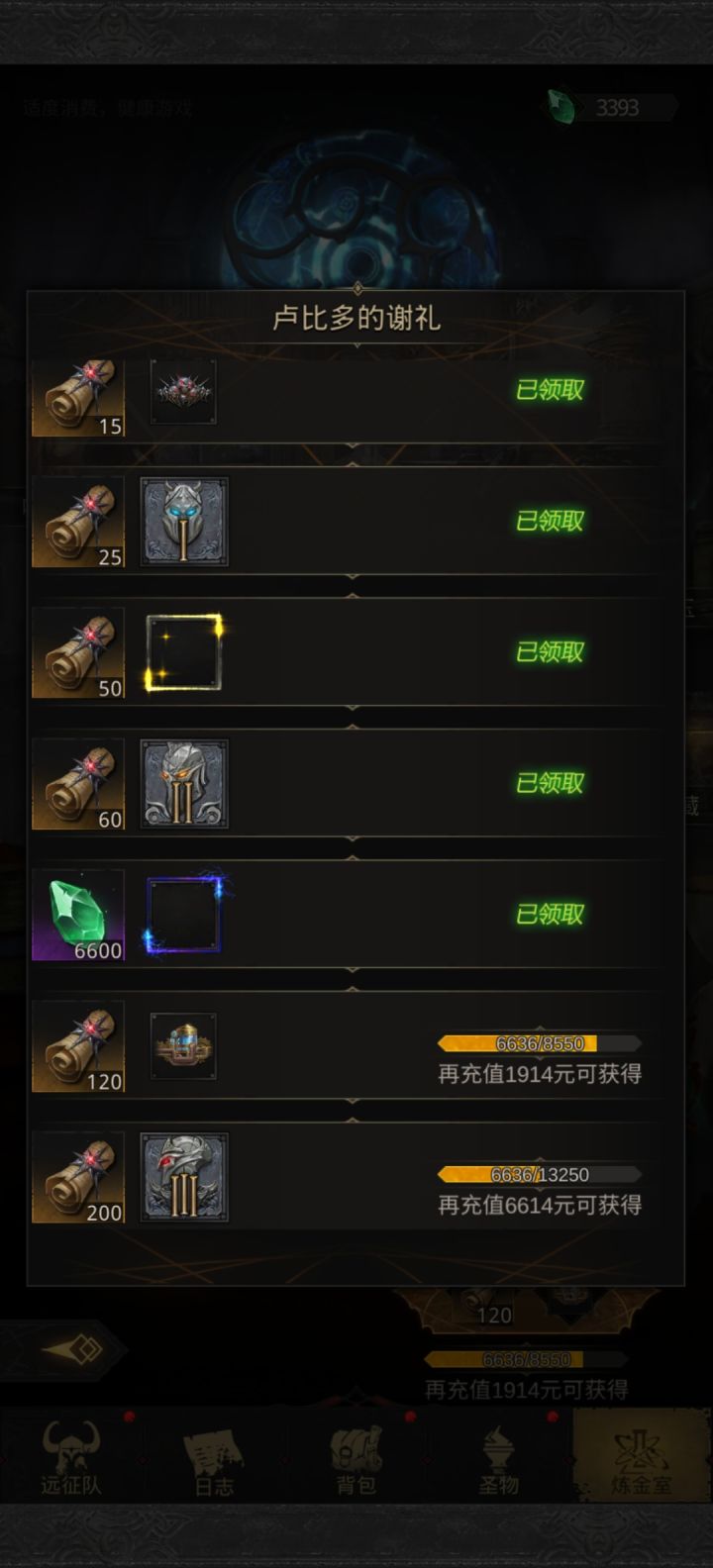Switch to the 日志 tab
The width and height of the screenshot is (713, 1568).
214,1458
